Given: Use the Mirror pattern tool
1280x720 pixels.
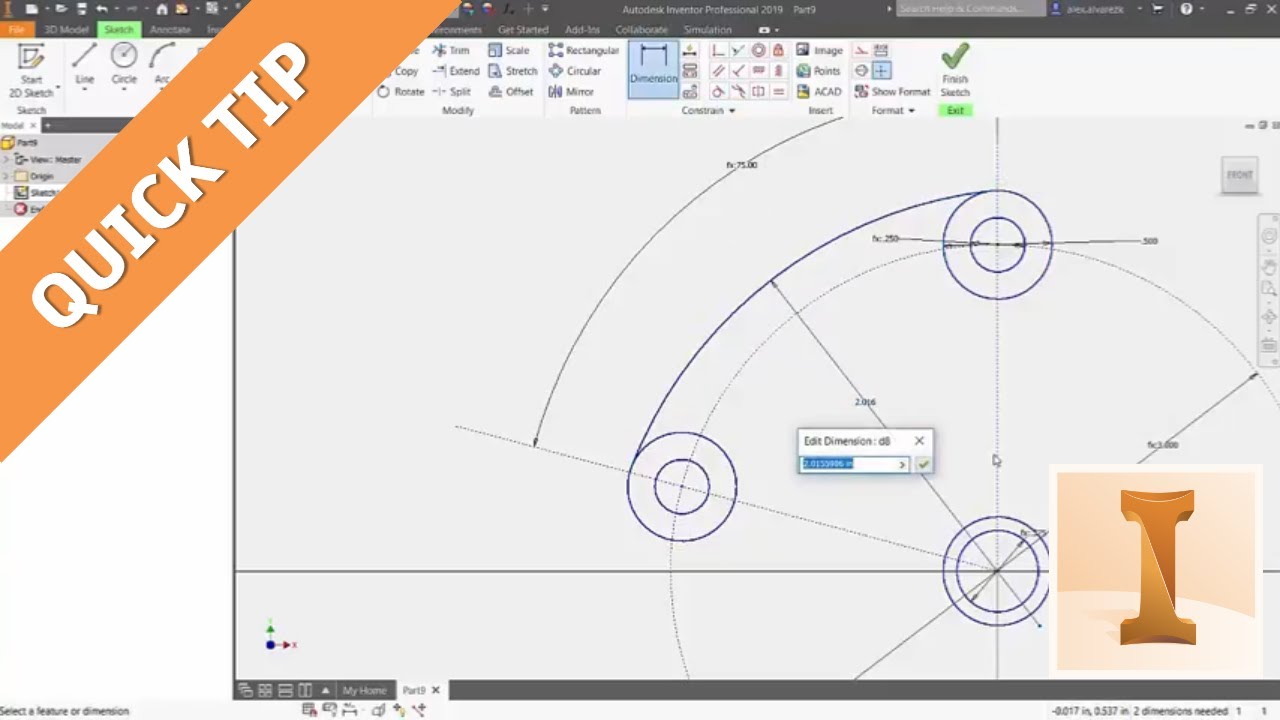Looking at the screenshot, I should (x=571, y=92).
